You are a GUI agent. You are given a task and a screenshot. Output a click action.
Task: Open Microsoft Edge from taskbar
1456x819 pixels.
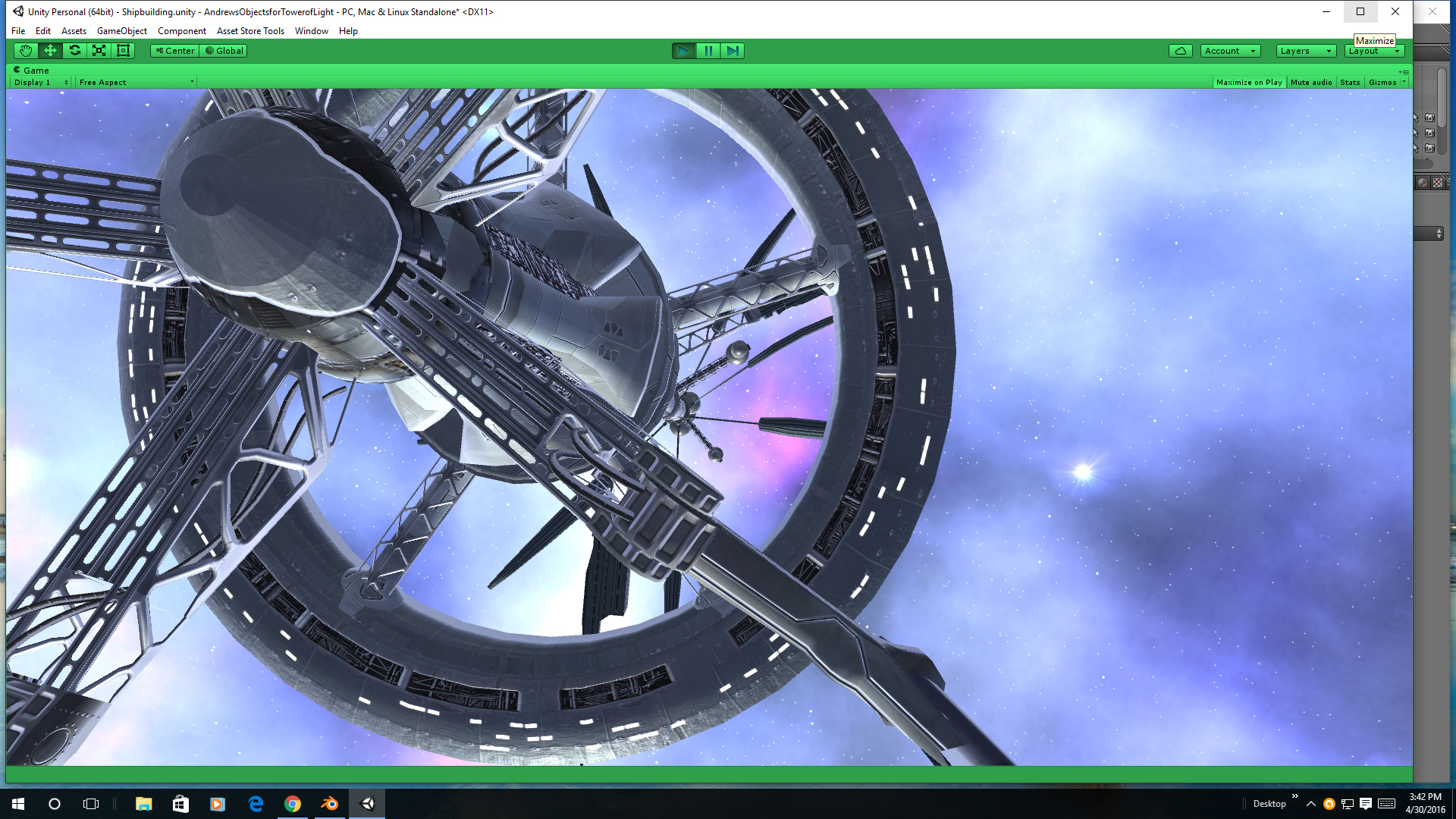pos(256,804)
